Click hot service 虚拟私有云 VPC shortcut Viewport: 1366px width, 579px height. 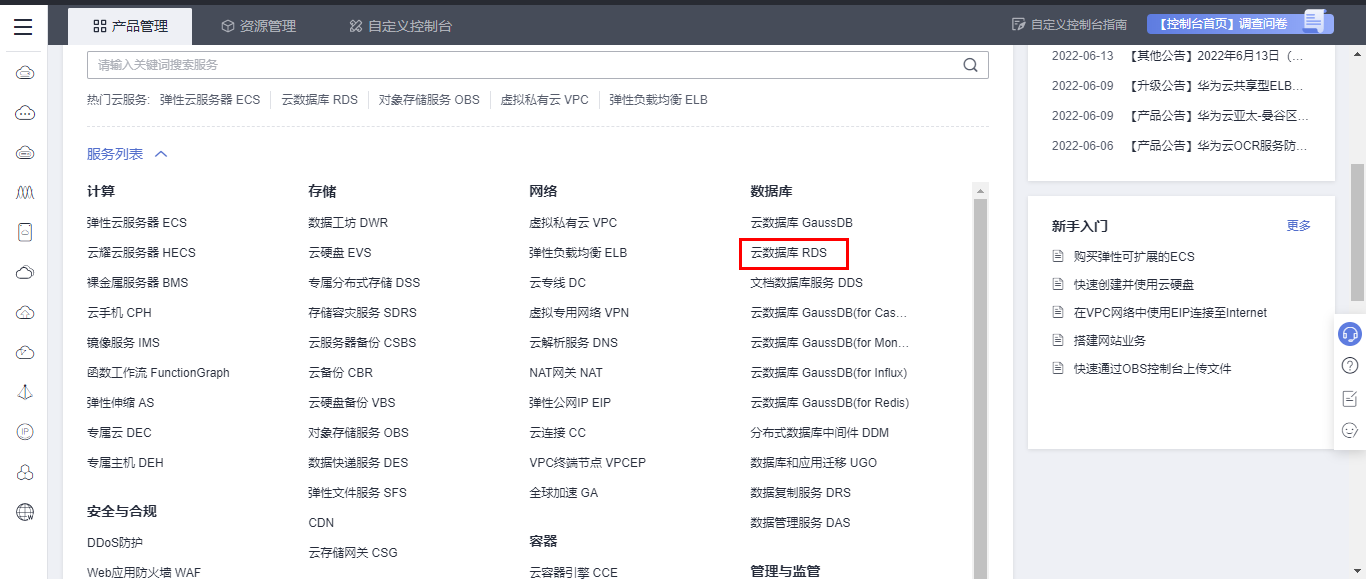[545, 100]
